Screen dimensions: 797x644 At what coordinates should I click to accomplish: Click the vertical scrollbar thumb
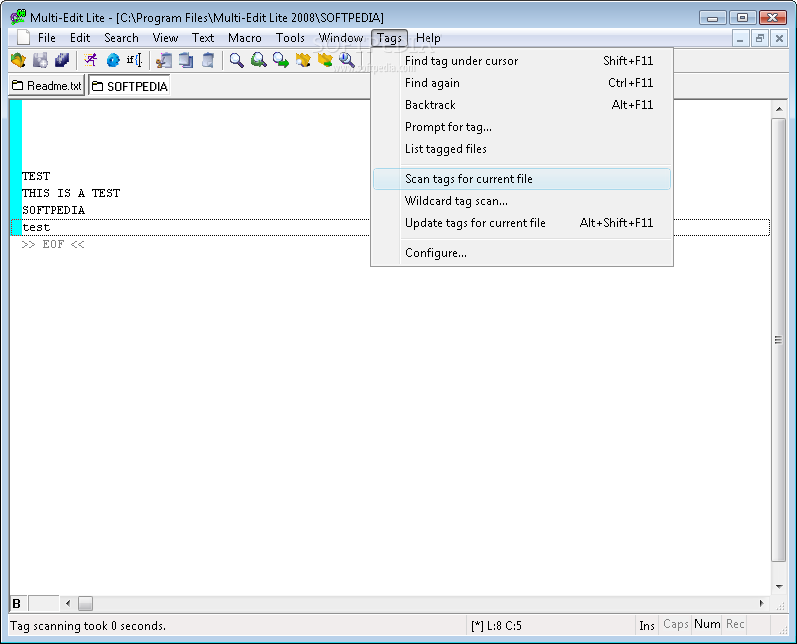click(x=779, y=340)
